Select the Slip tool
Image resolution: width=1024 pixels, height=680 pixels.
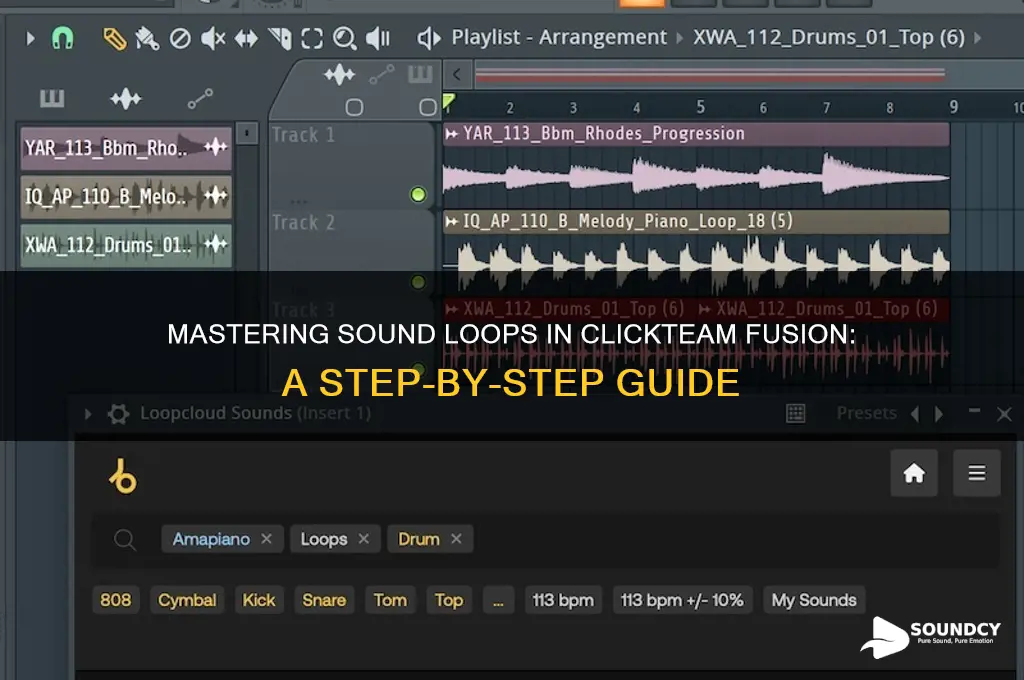click(x=246, y=39)
